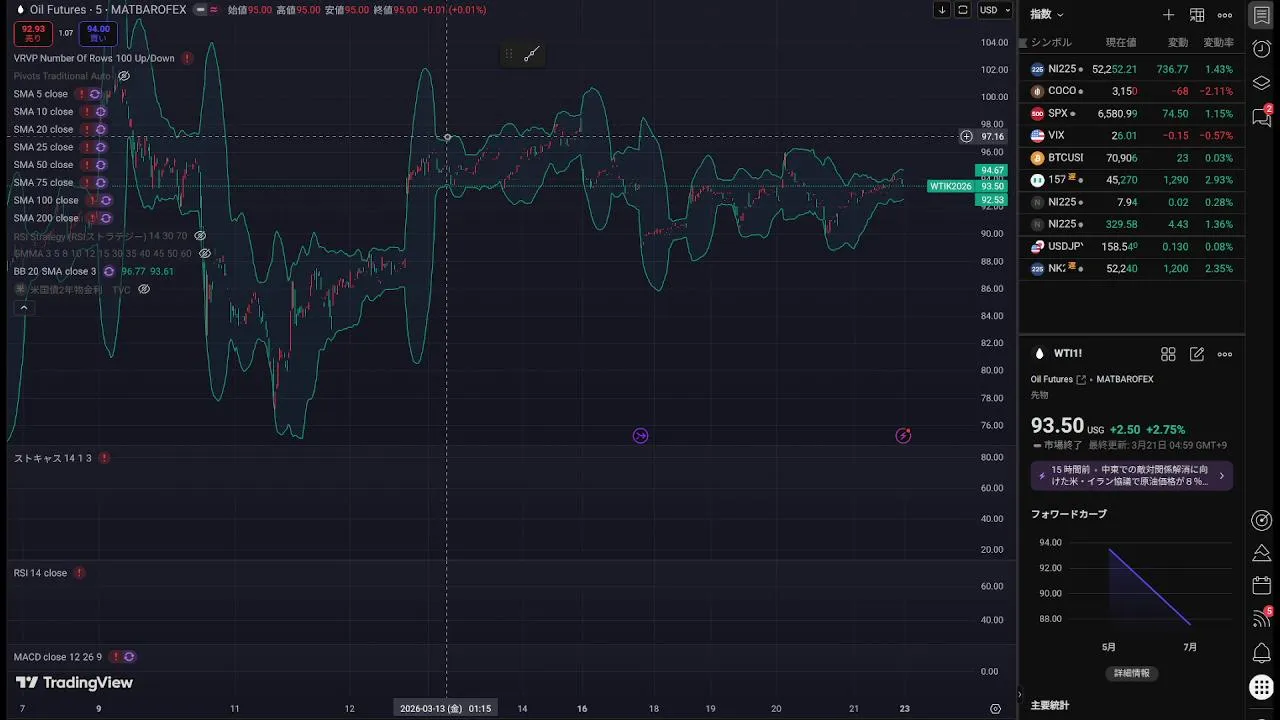Toggle visibility of GMMA indicator

pos(205,254)
